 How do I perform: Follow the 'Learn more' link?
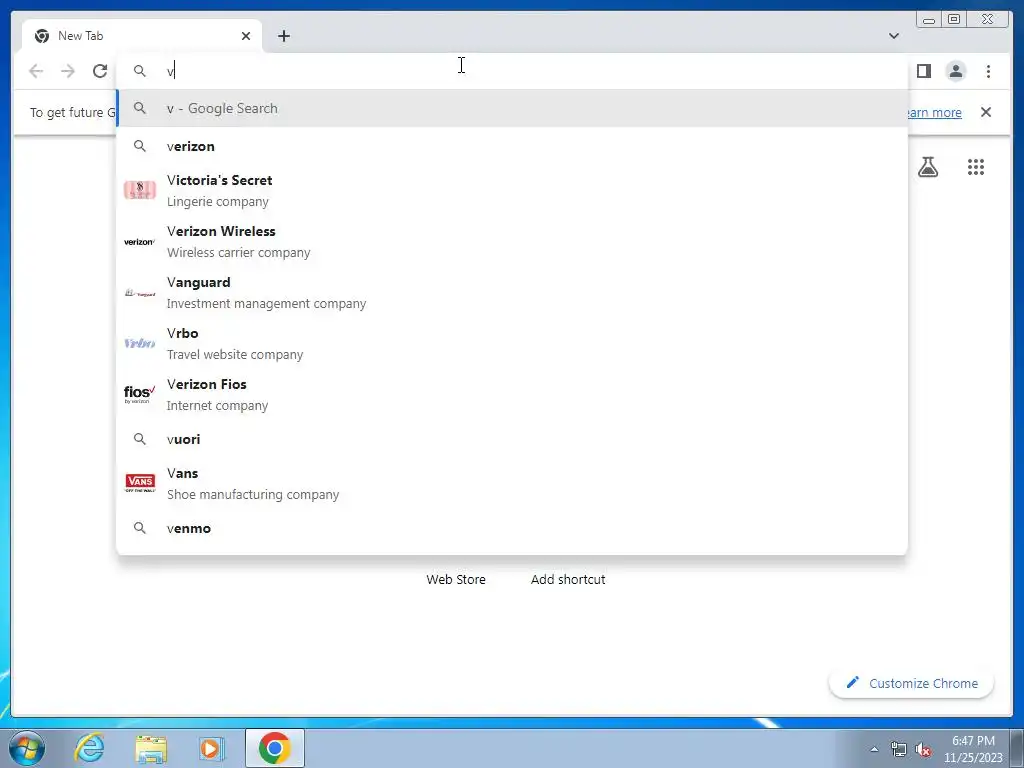[933, 112]
